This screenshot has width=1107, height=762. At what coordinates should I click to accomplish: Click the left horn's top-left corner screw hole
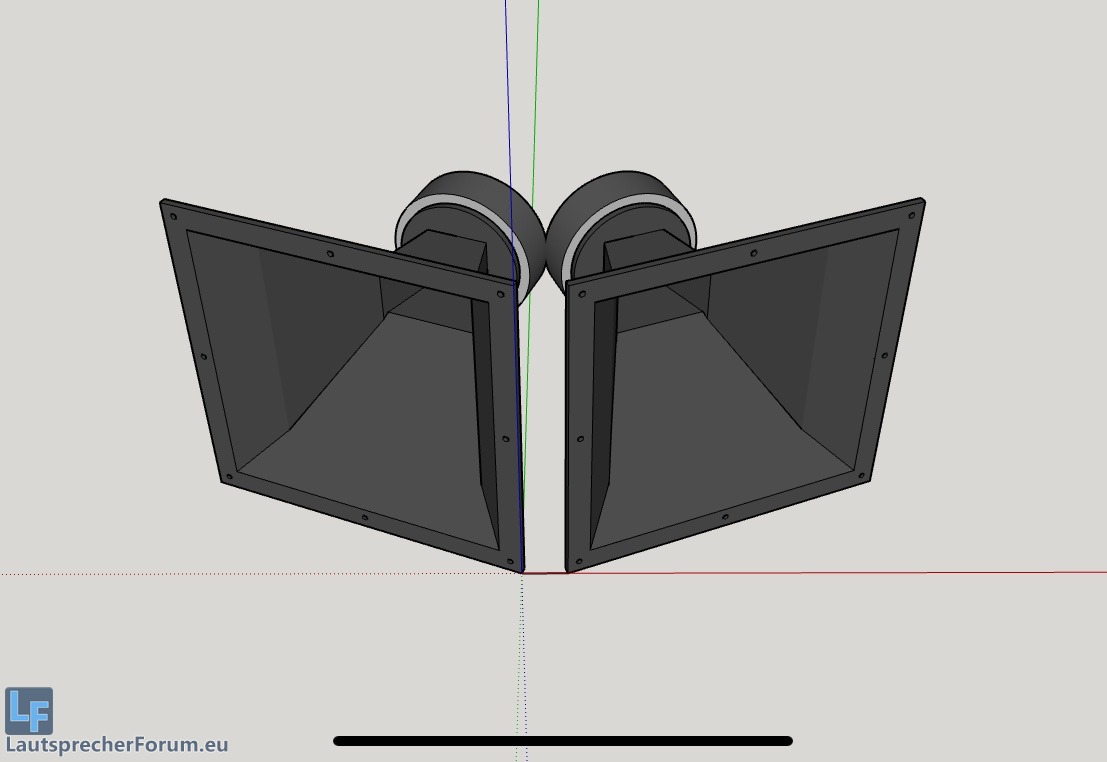(174, 216)
